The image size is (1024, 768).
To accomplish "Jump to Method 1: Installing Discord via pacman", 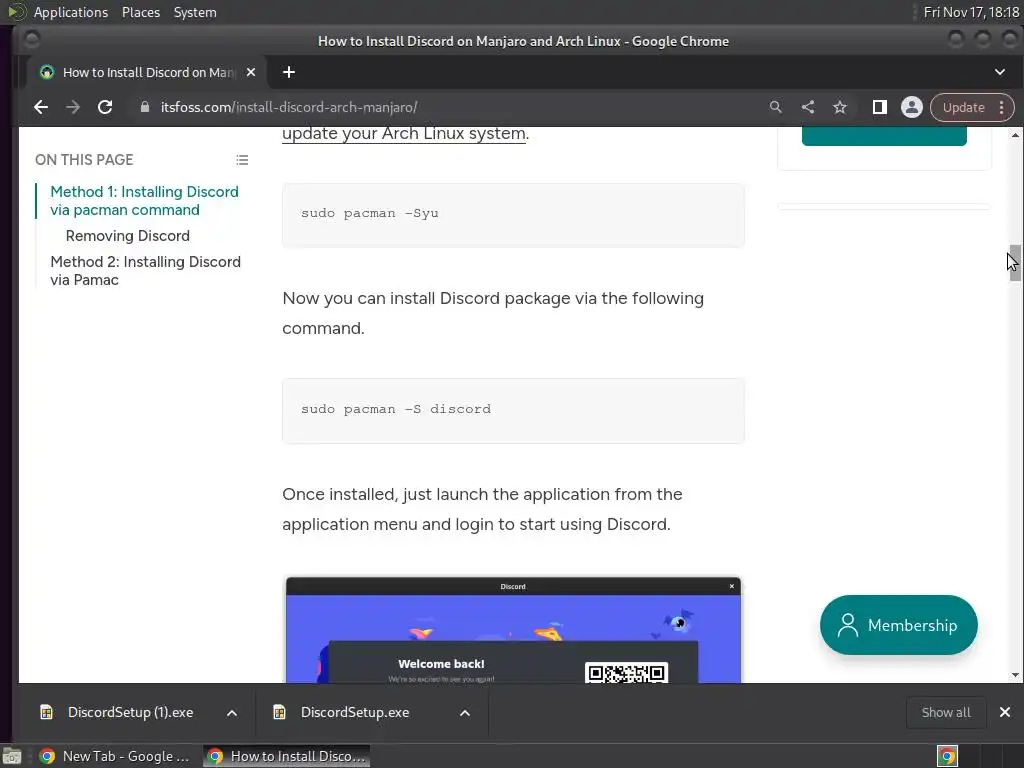I will tap(144, 200).
